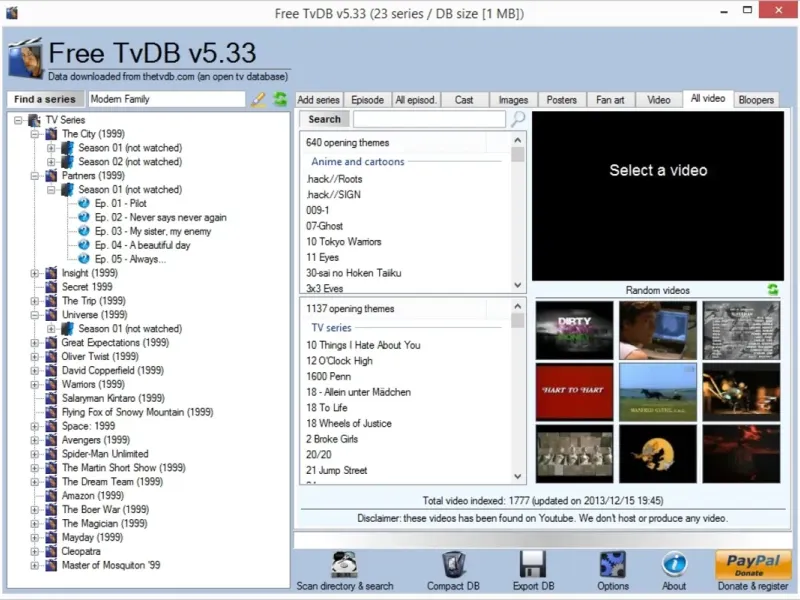The image size is (800, 600).
Task: Click the pencil icon next to Find a series
Action: pyautogui.click(x=258, y=99)
